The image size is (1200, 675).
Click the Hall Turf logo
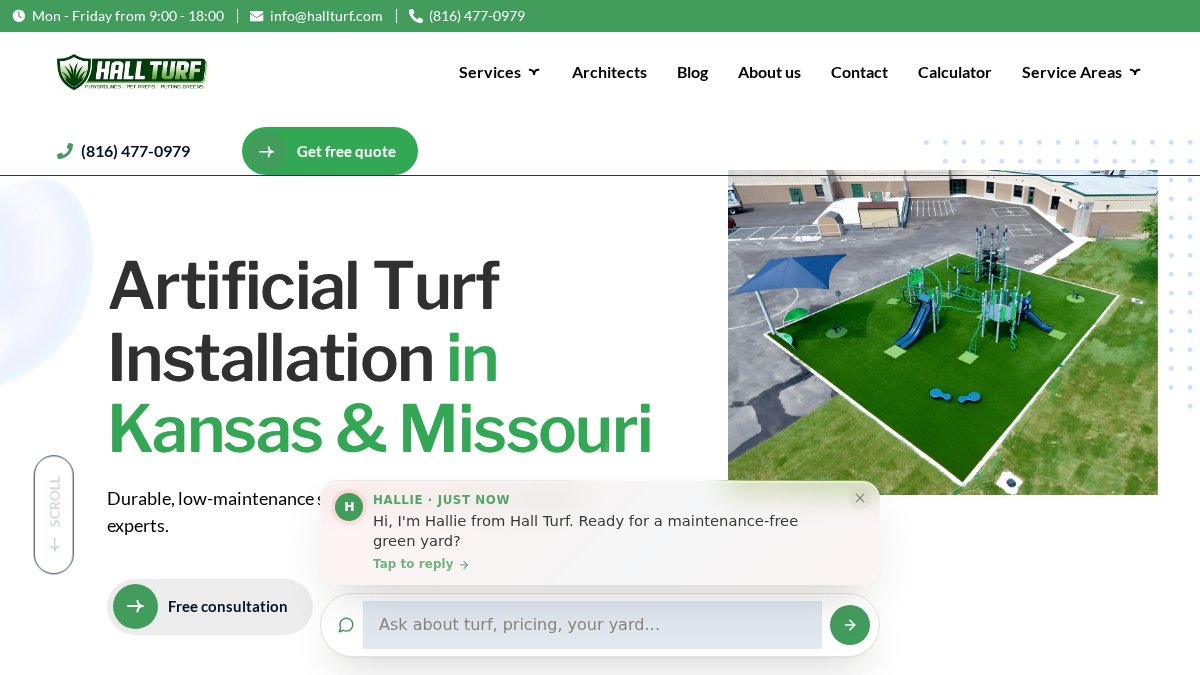click(132, 72)
